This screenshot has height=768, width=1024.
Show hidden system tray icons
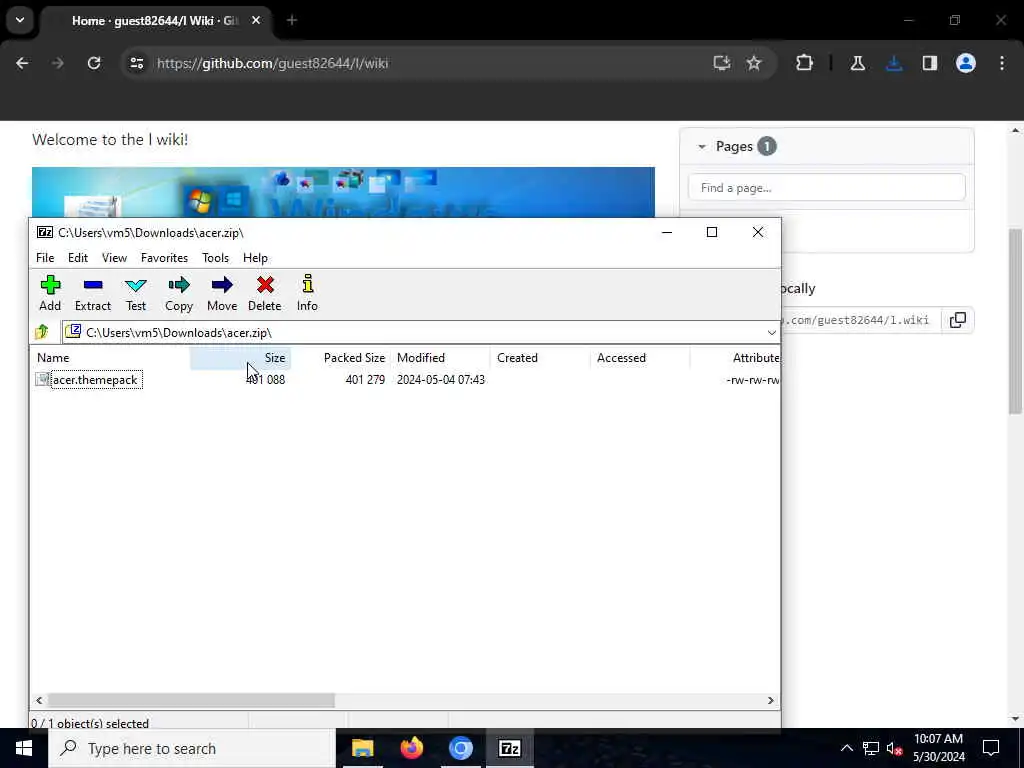846,748
